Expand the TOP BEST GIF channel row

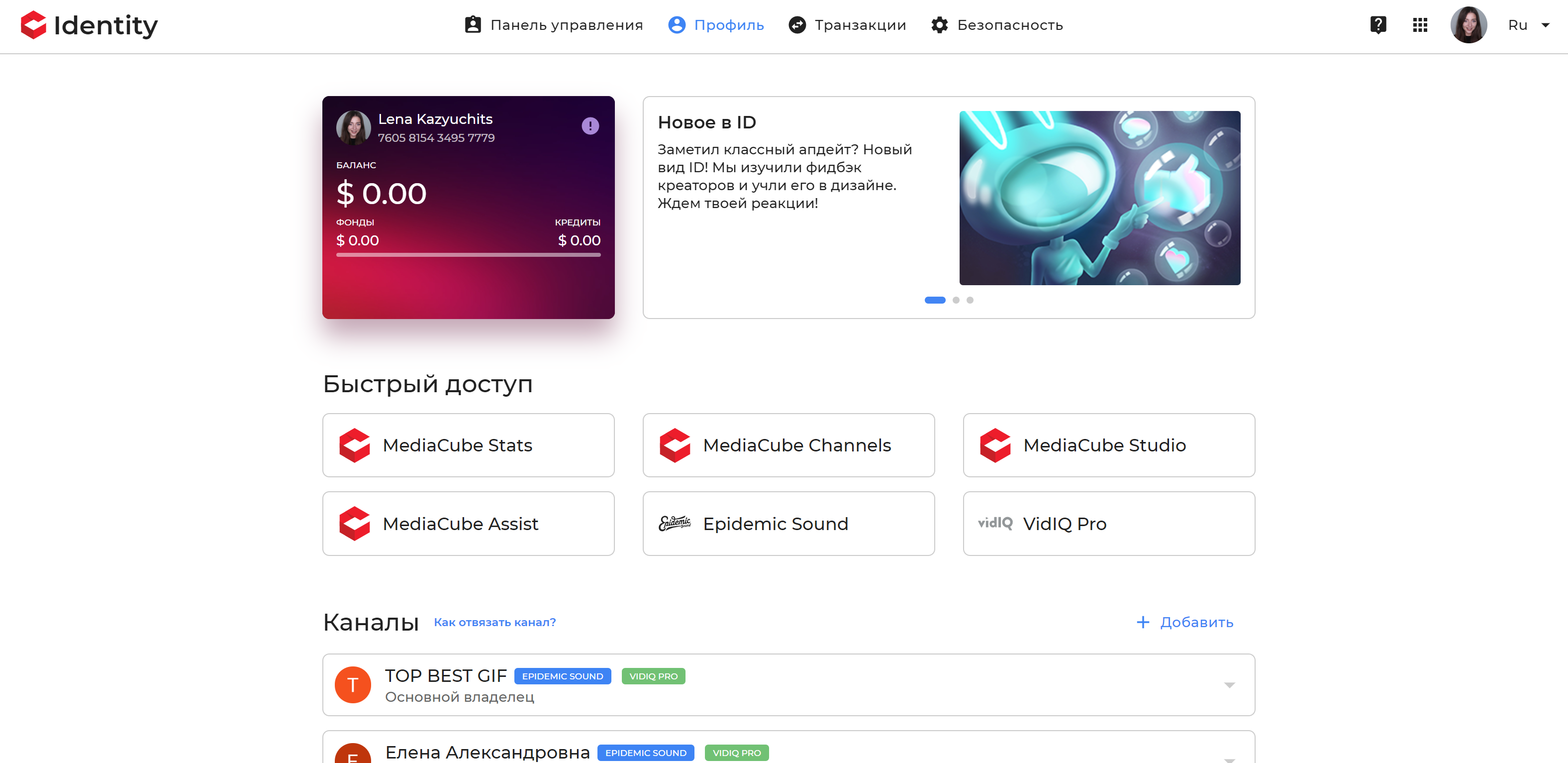click(1230, 685)
